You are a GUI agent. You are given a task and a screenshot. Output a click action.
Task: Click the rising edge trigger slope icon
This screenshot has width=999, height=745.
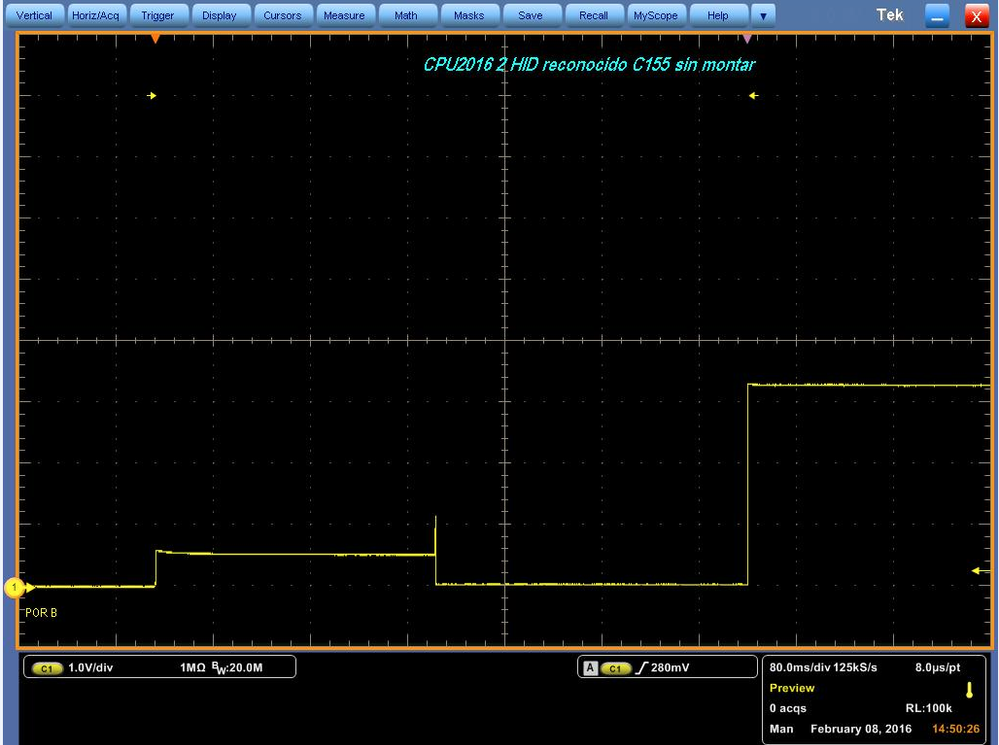pos(642,668)
